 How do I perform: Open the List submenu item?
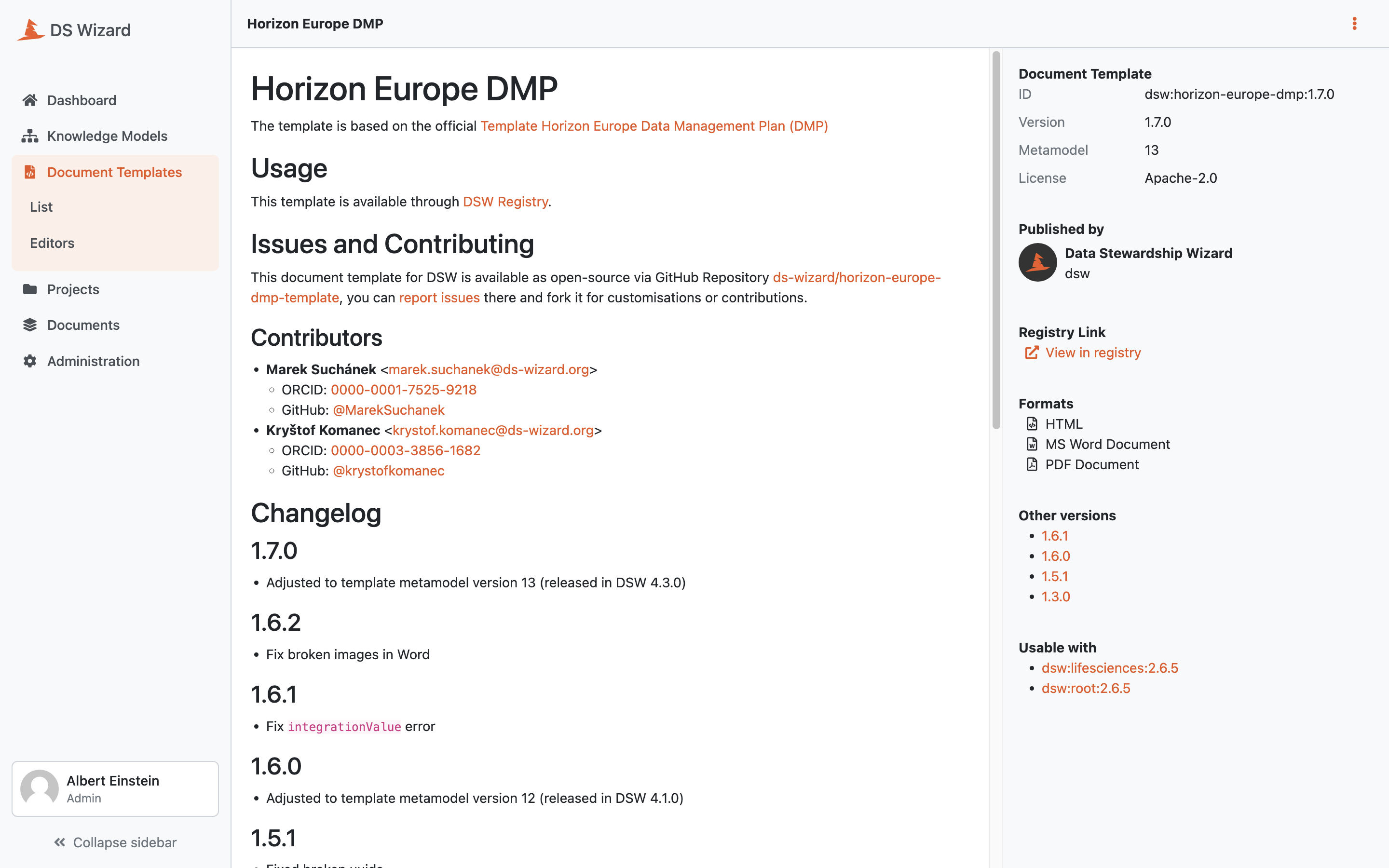click(115, 207)
